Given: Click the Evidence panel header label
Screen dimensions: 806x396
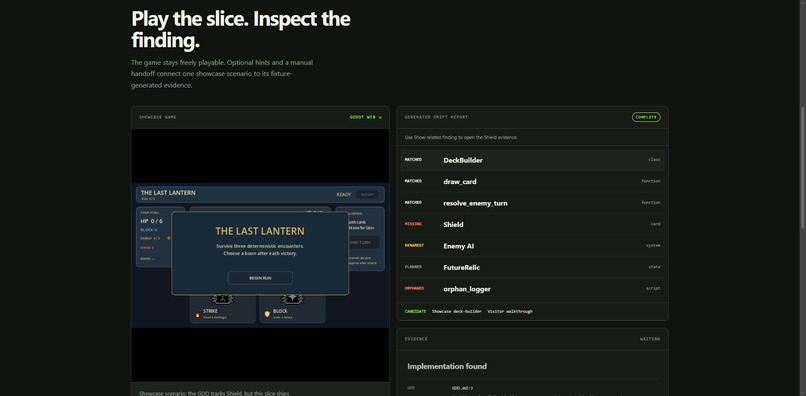Looking at the screenshot, I should (416, 339).
